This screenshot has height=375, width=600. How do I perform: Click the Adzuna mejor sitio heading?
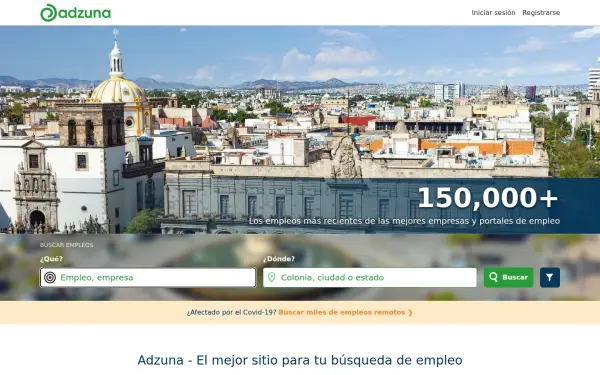tap(300, 360)
